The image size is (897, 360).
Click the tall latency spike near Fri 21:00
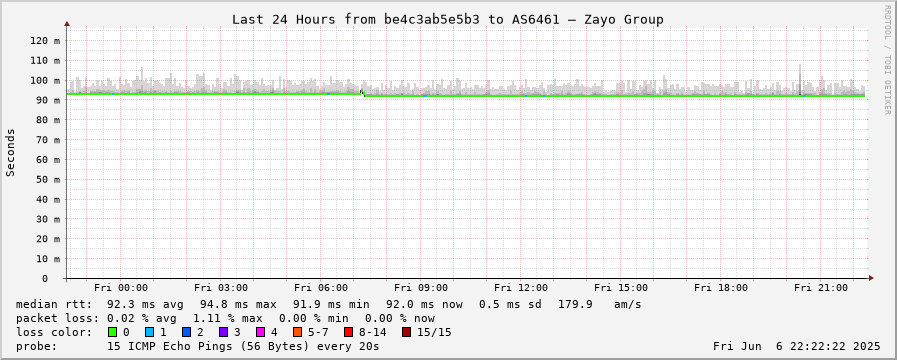(800, 79)
